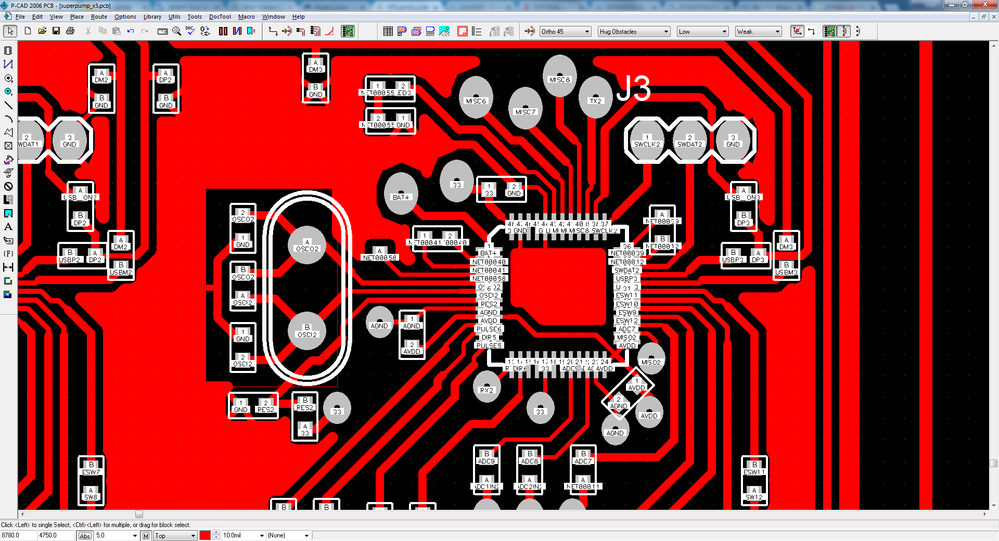Click the red curved miter route icon
Screen dimensions: 999x541
click(329, 31)
